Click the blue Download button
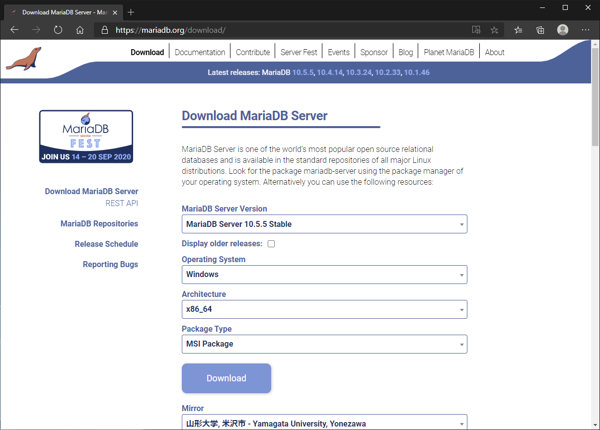Viewport: 600px width, 430px height. coord(227,378)
